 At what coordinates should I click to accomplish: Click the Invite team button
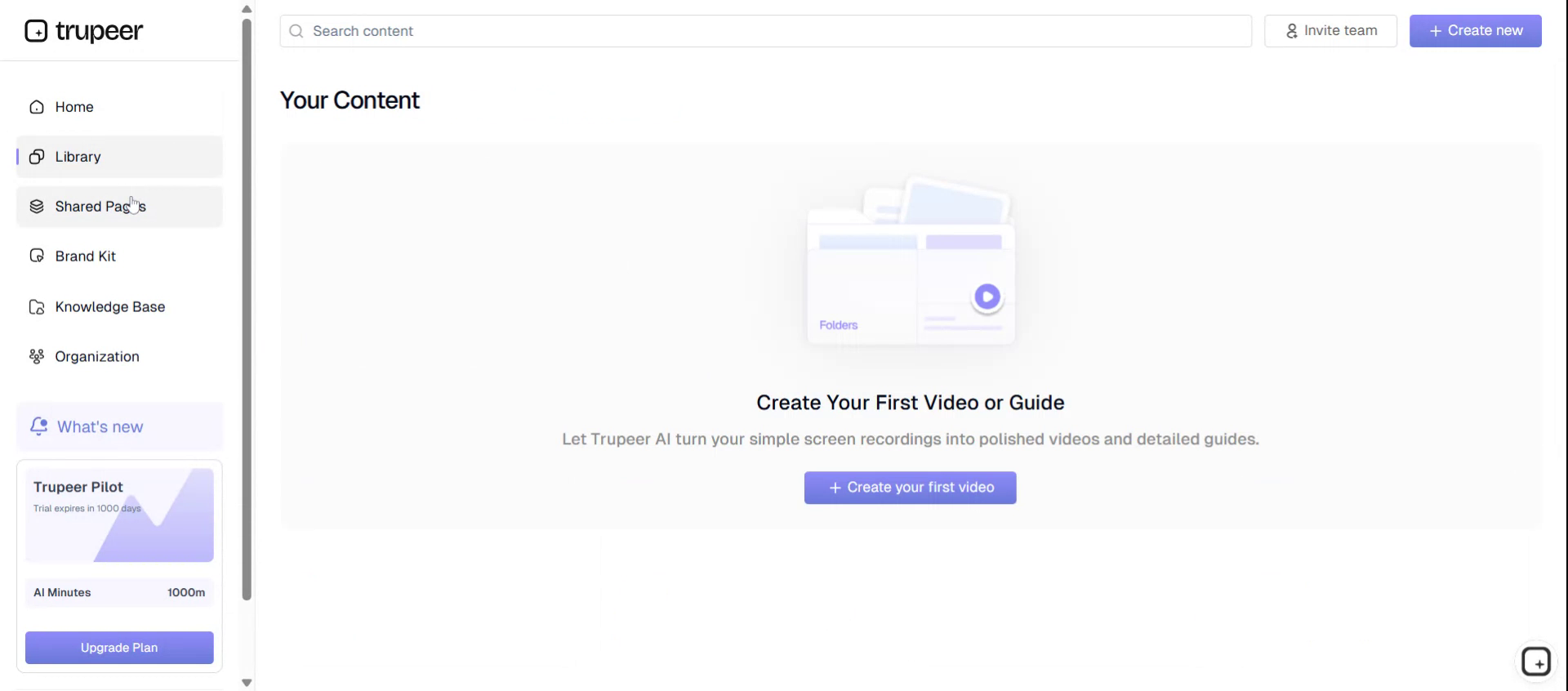click(1330, 31)
